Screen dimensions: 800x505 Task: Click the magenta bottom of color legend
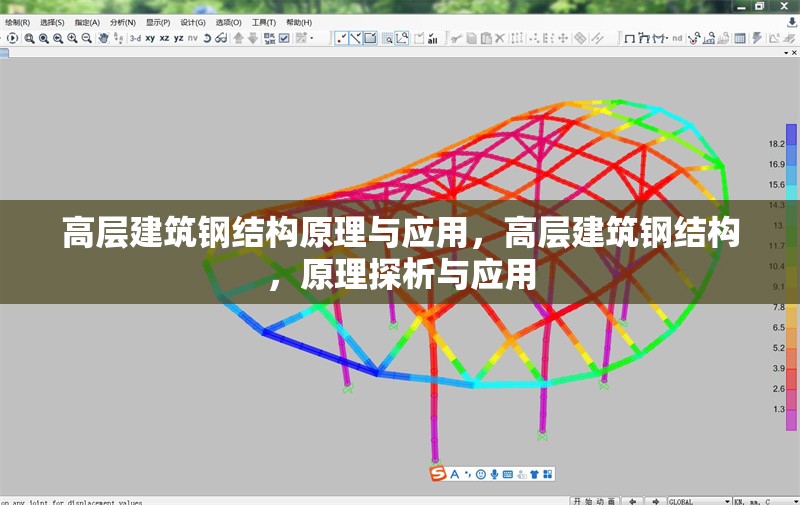coord(791,421)
